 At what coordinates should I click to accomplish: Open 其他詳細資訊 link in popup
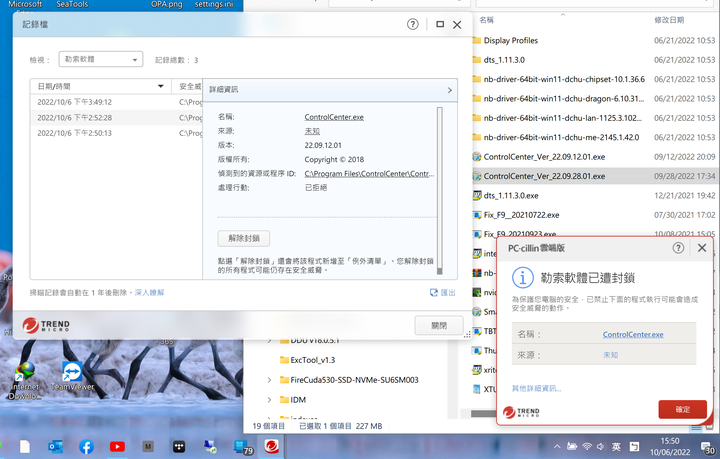click(536, 388)
